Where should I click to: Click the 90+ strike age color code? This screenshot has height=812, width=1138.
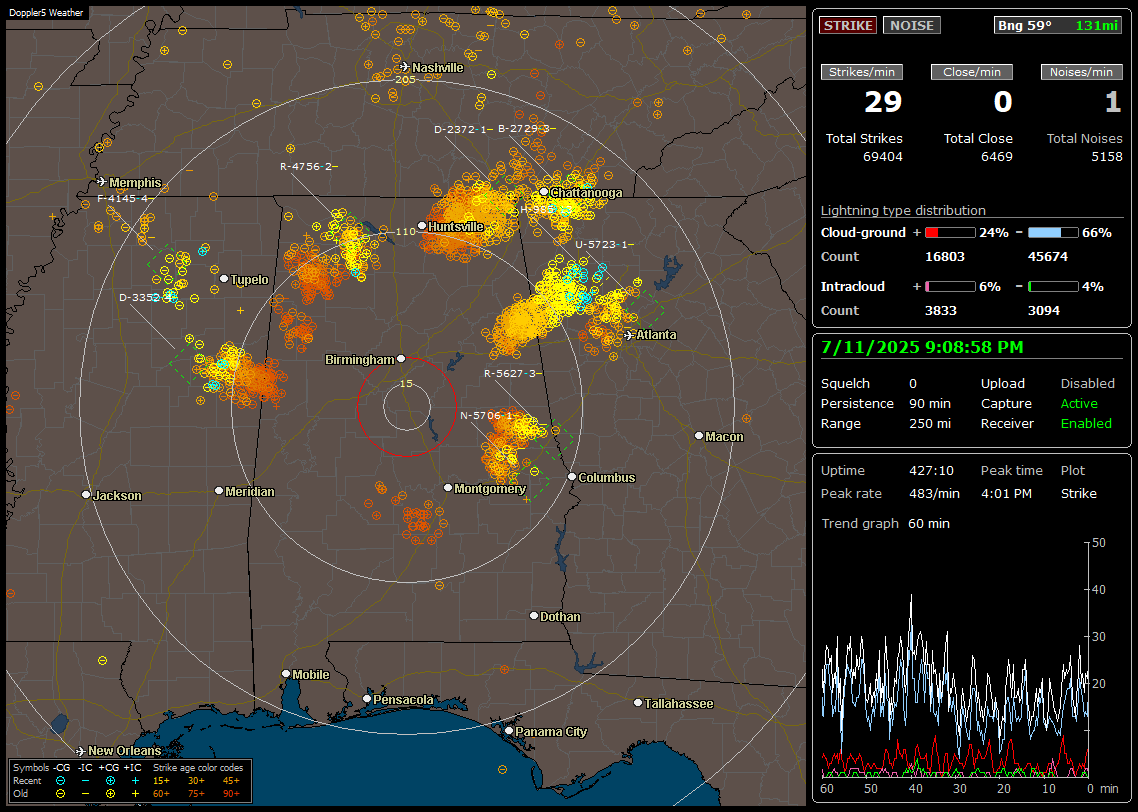[x=231, y=794]
